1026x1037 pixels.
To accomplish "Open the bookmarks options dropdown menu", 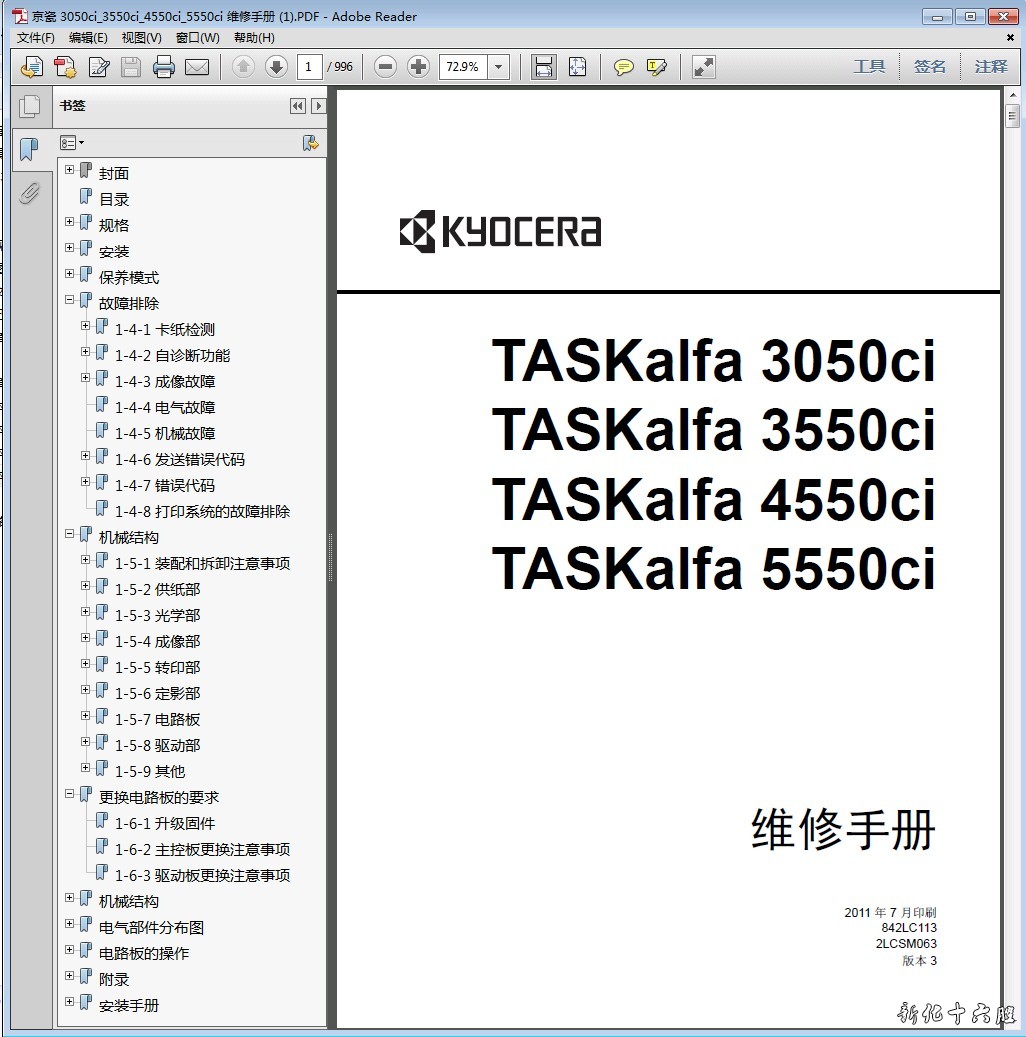I will [x=71, y=143].
